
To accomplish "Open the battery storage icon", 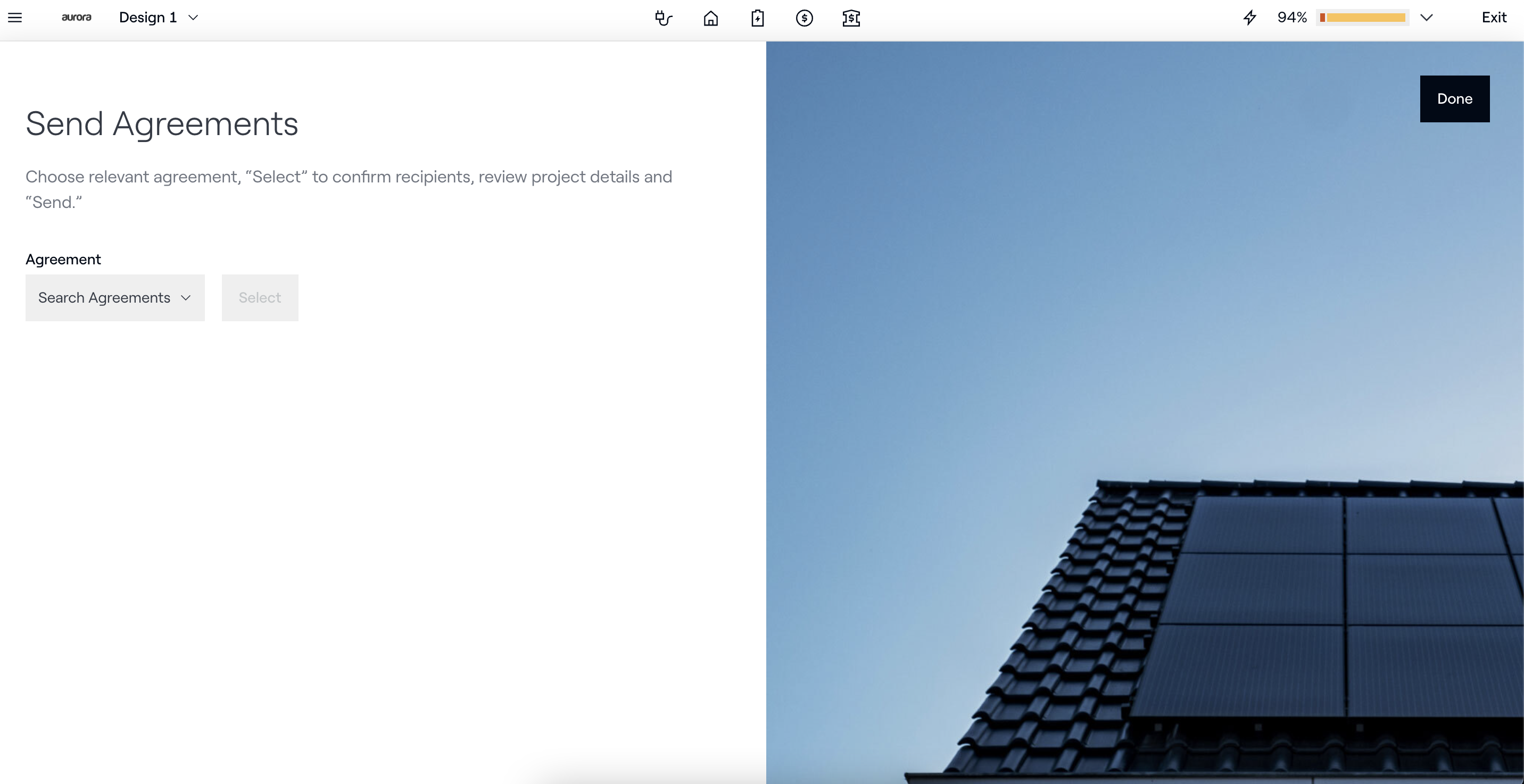I will click(x=757, y=18).
